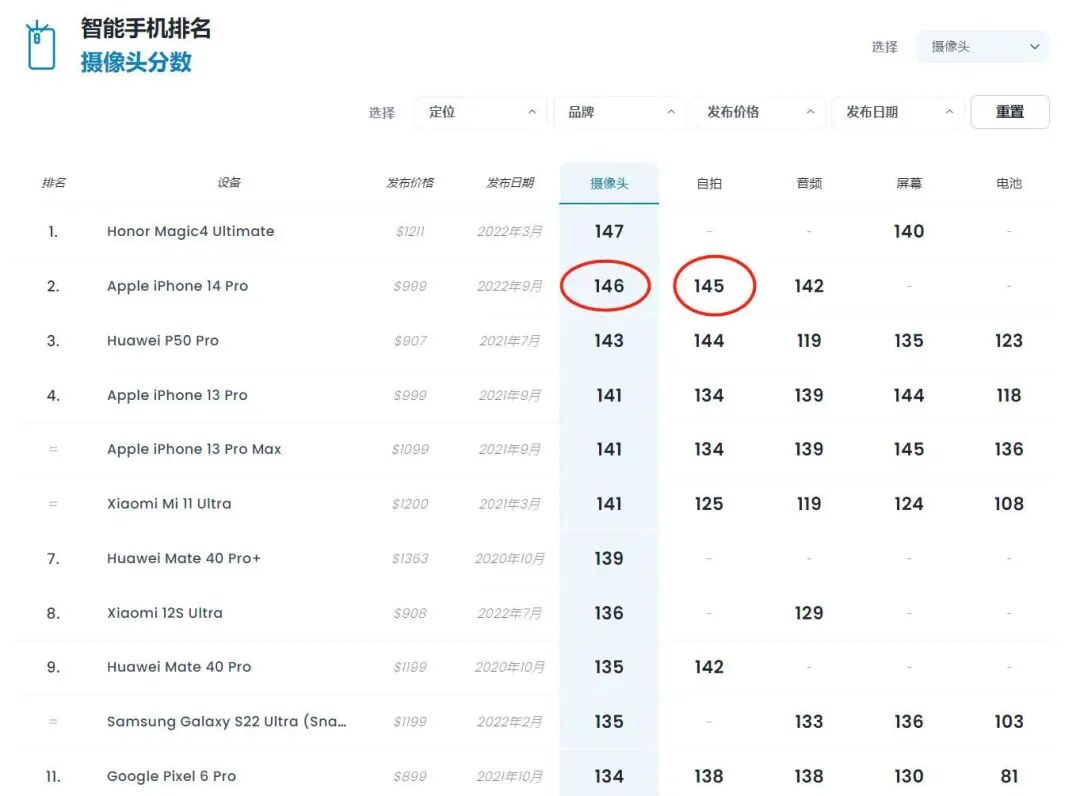Click price $1211 for Honor Magic4 Ultimate
The image size is (1080, 796).
tap(410, 231)
